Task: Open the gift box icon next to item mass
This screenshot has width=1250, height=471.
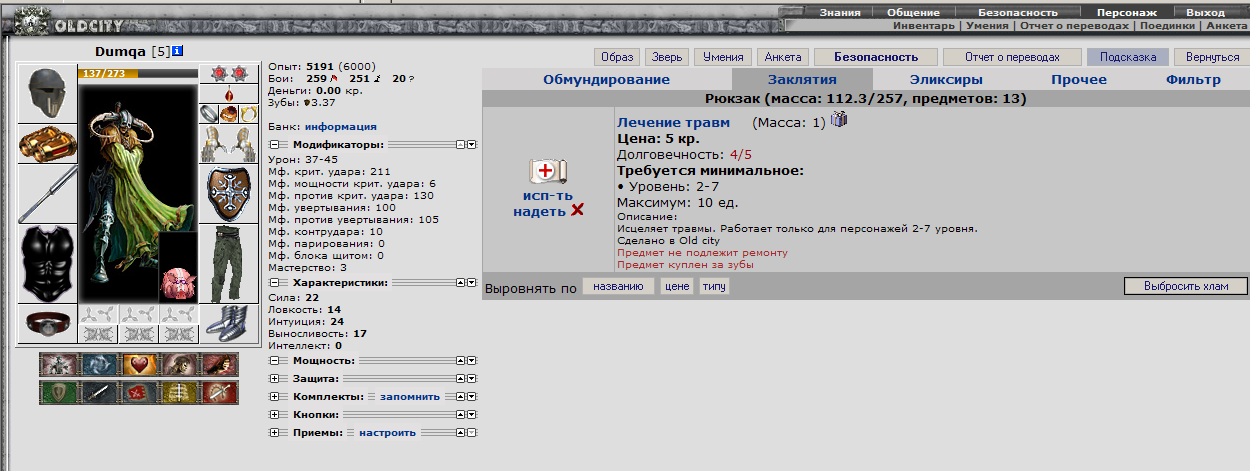Action: pos(839,121)
